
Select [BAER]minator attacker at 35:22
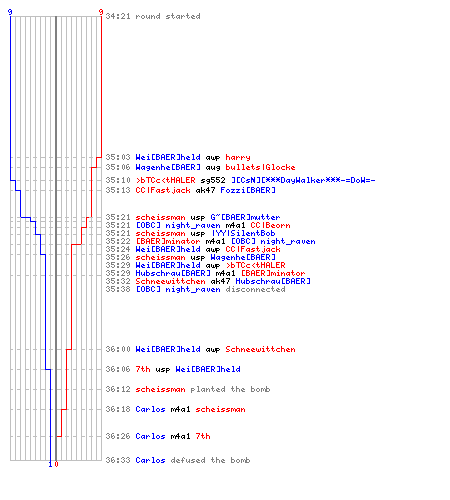coord(168,241)
